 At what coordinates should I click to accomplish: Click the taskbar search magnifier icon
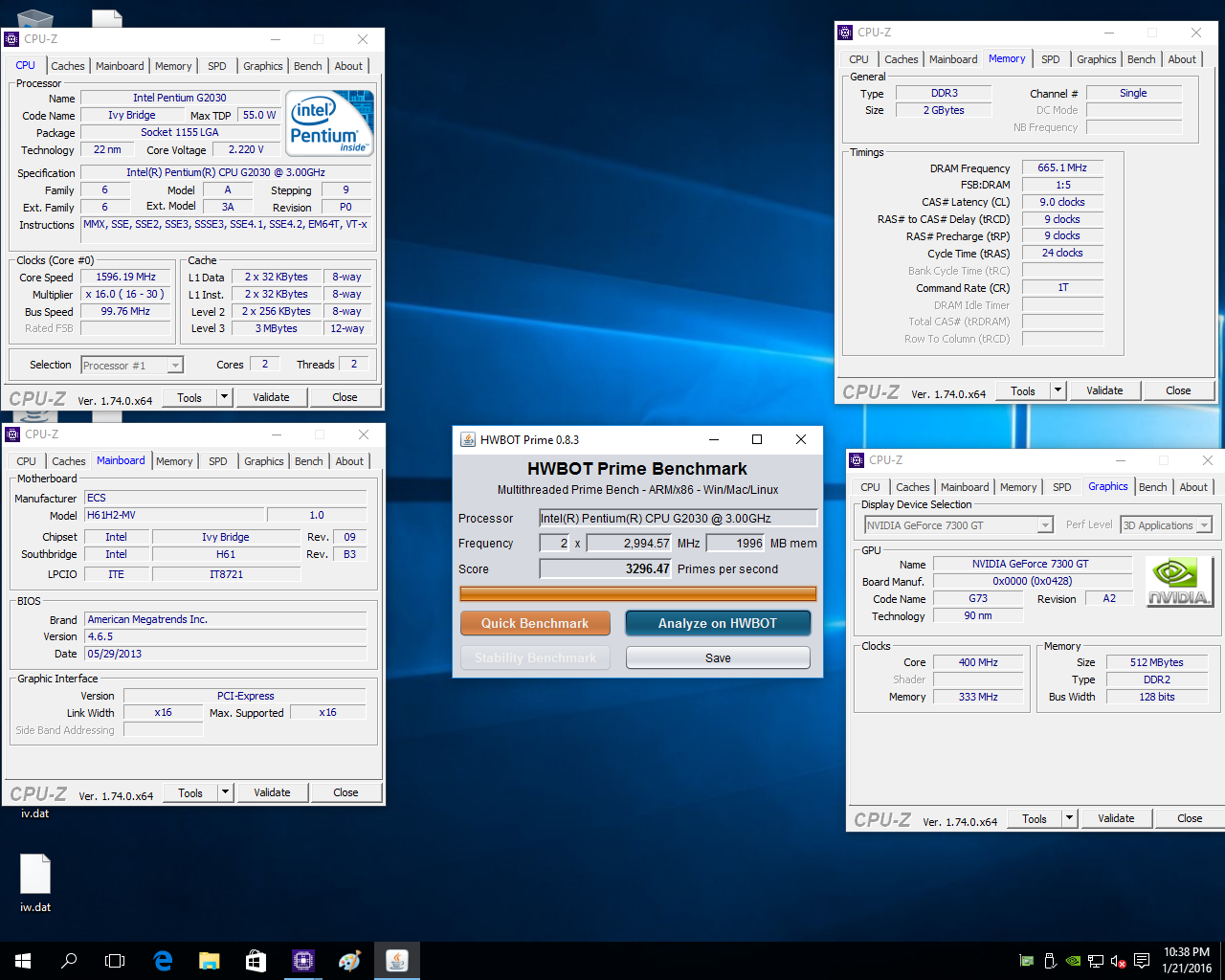(69, 961)
